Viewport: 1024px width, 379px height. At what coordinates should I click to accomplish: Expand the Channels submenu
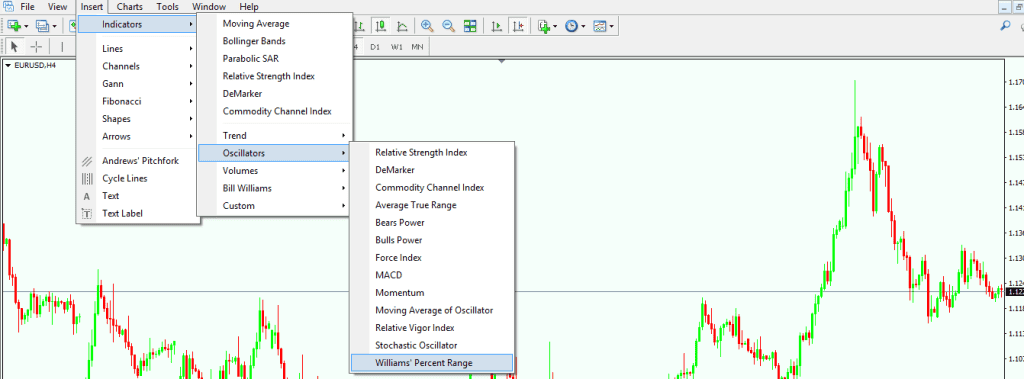coord(138,66)
